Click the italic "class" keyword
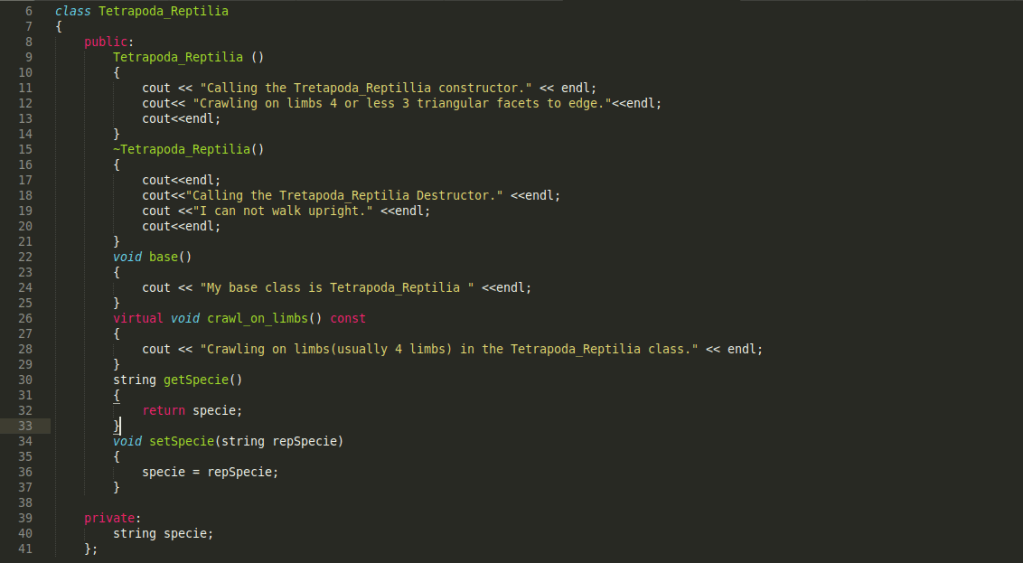The width and height of the screenshot is (1023, 563). pos(73,11)
